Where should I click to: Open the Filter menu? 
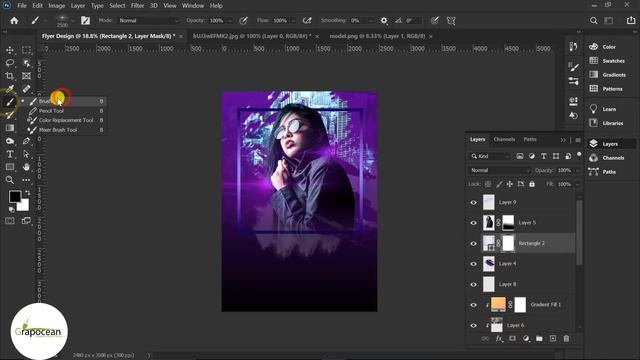[137, 6]
